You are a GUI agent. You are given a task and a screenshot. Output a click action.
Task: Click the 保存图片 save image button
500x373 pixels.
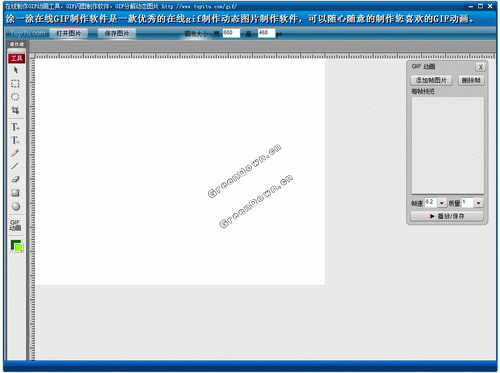[117, 33]
